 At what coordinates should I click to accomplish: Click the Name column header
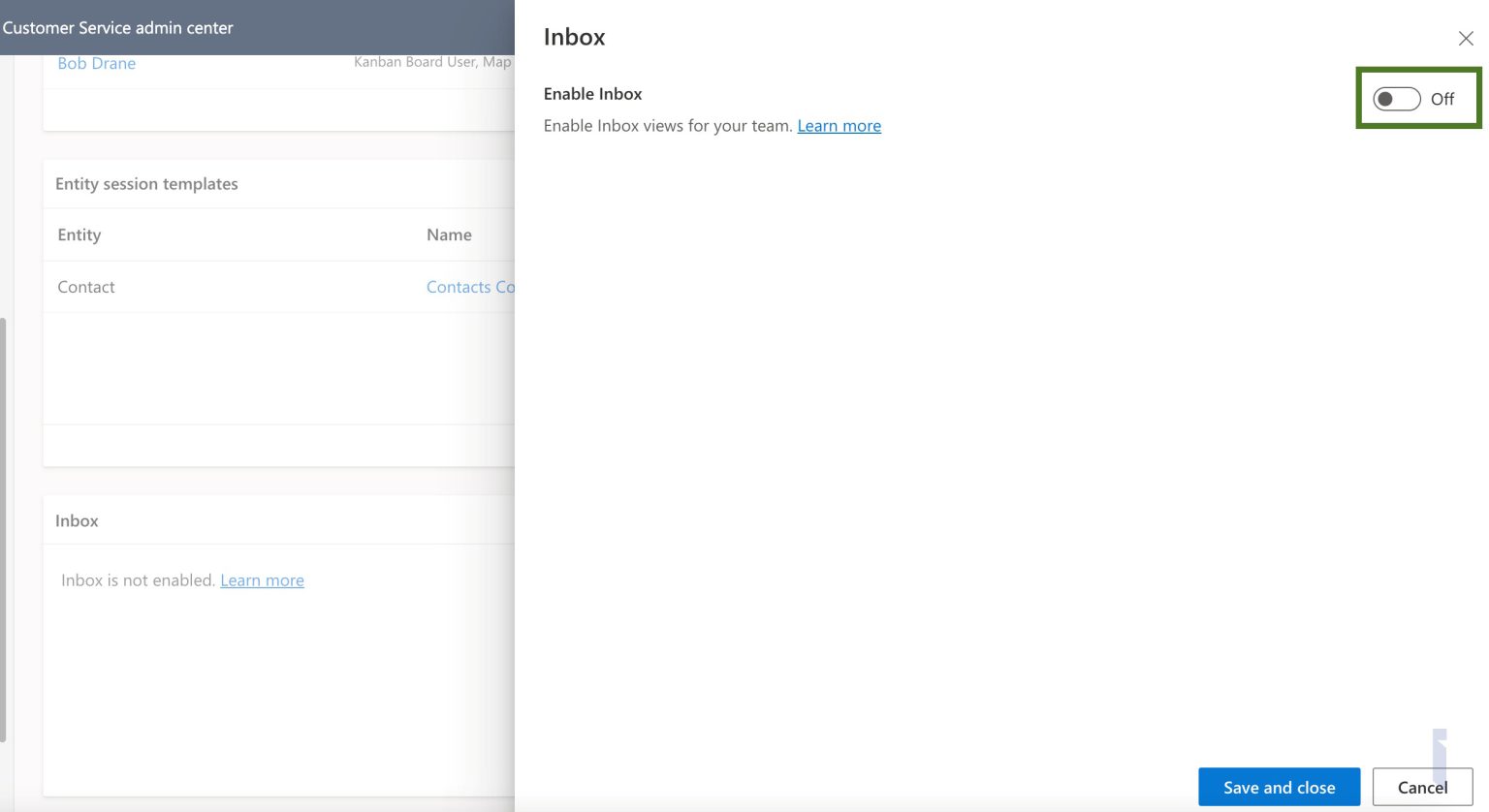click(449, 234)
